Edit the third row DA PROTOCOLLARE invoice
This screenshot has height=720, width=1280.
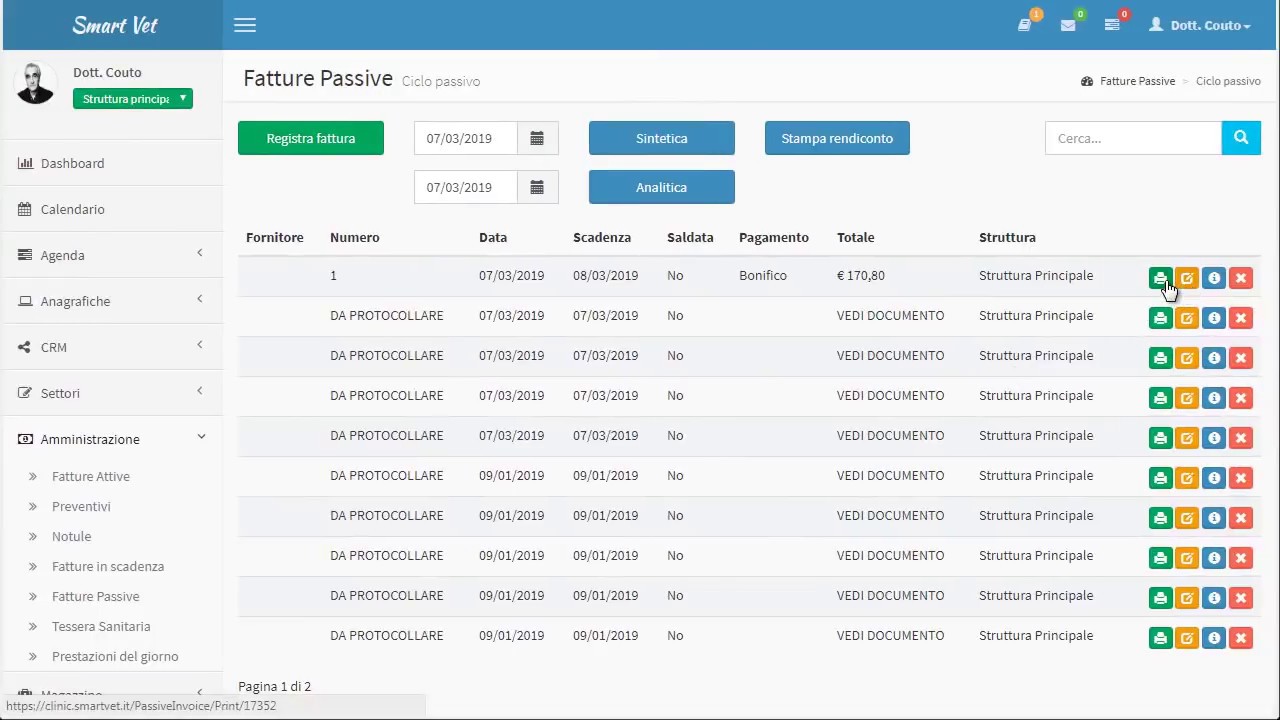pos(1187,358)
